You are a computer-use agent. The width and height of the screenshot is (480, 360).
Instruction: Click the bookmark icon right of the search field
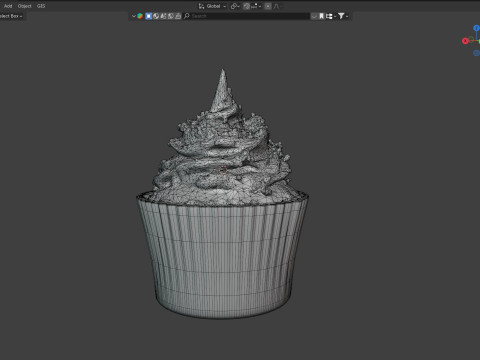[x=321, y=16]
